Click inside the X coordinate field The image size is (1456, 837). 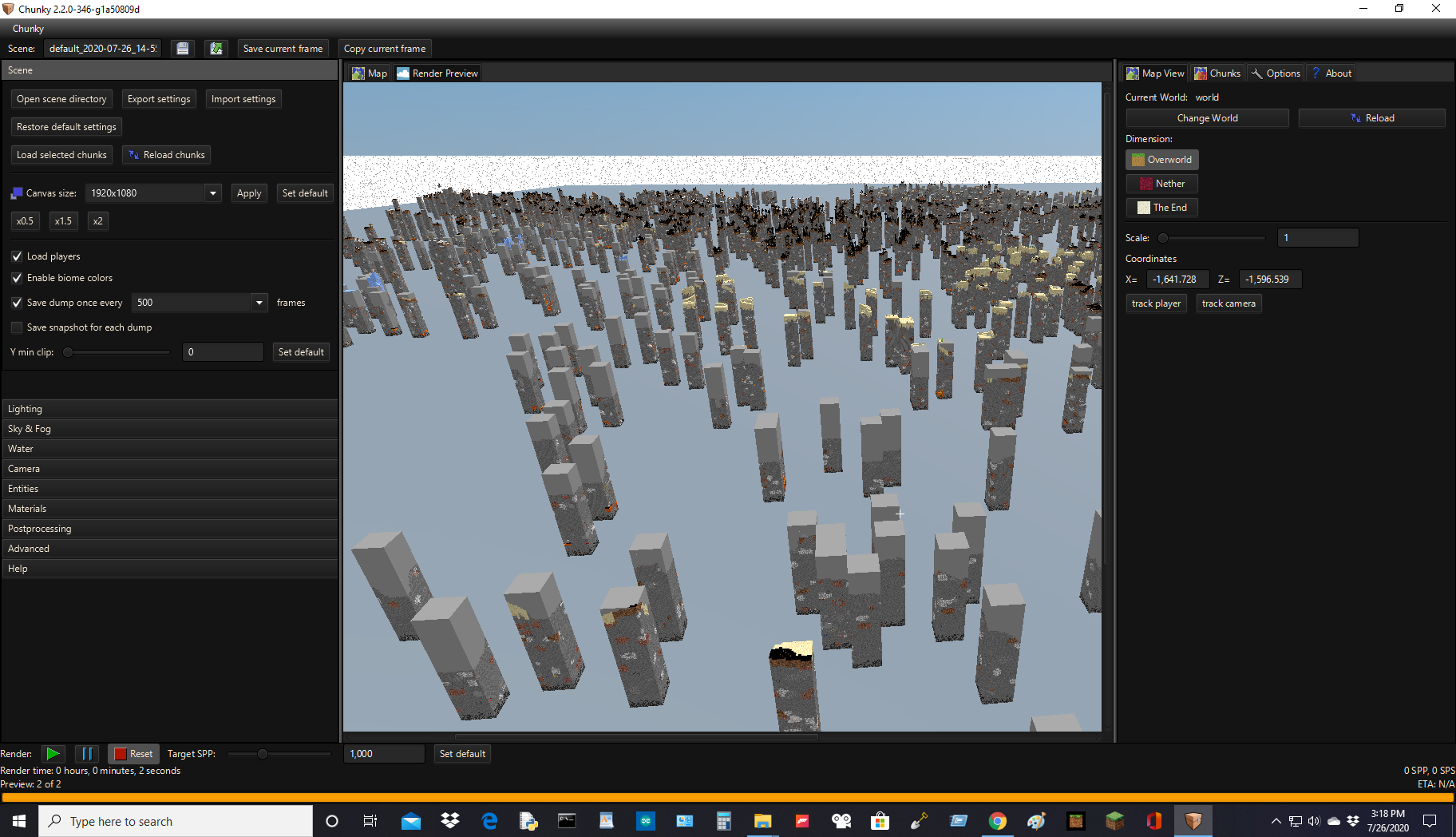(1177, 279)
